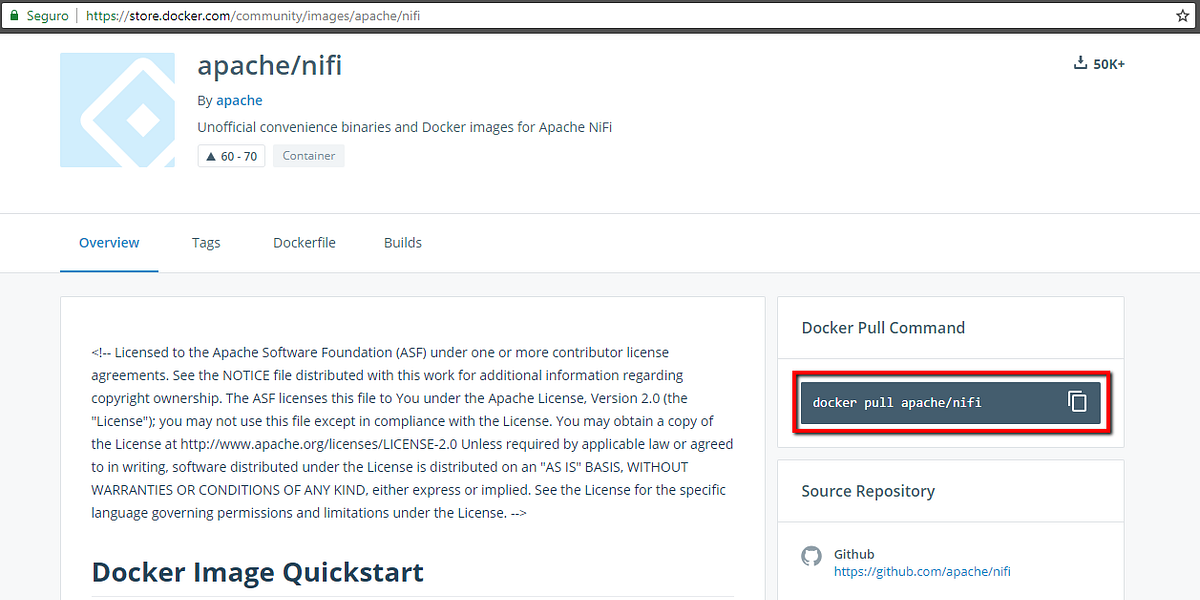The width and height of the screenshot is (1200, 600).
Task: Click the download icon next to 50K+
Action: [x=1080, y=62]
